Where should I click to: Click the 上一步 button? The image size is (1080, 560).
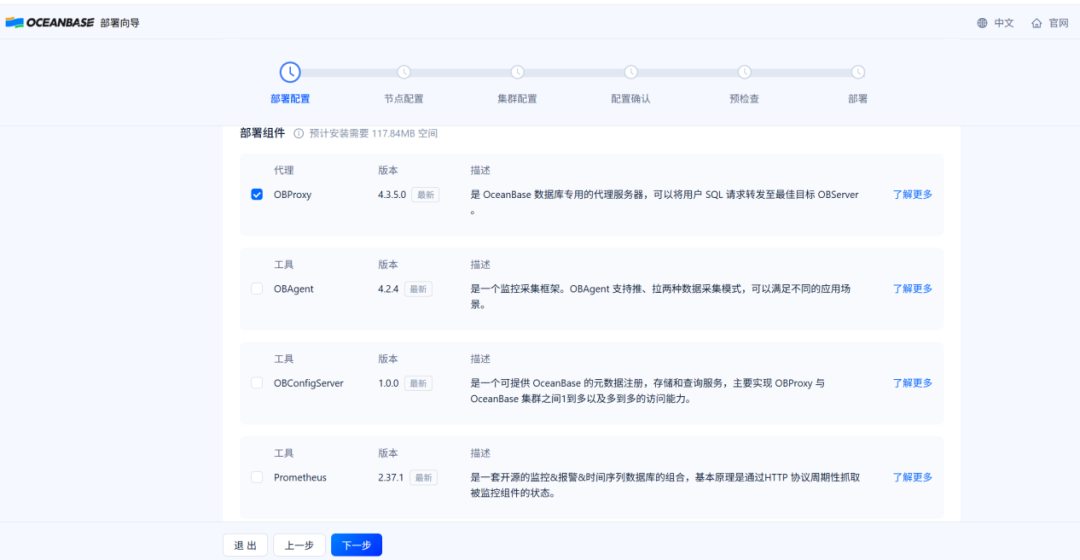click(x=300, y=545)
